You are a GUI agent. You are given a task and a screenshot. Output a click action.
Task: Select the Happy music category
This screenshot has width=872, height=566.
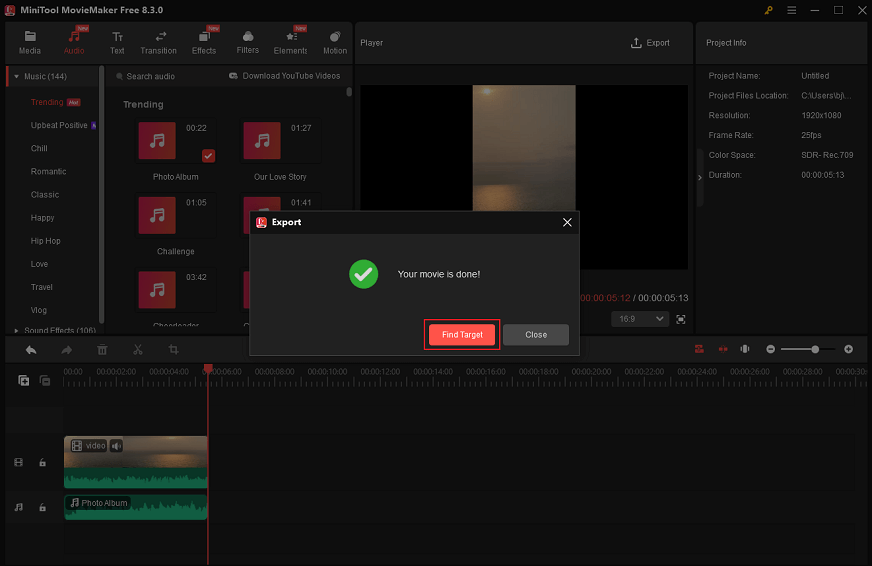point(42,218)
